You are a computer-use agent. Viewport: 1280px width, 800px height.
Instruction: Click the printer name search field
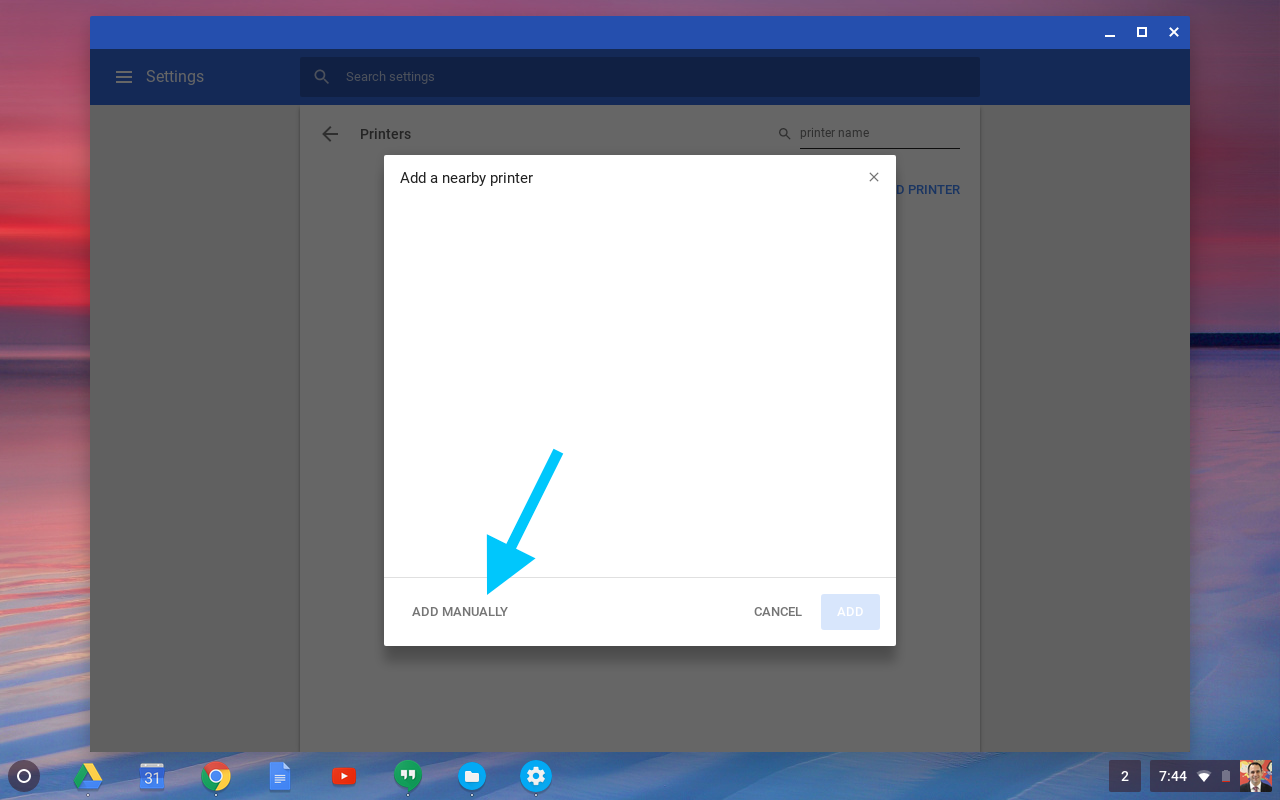878,133
